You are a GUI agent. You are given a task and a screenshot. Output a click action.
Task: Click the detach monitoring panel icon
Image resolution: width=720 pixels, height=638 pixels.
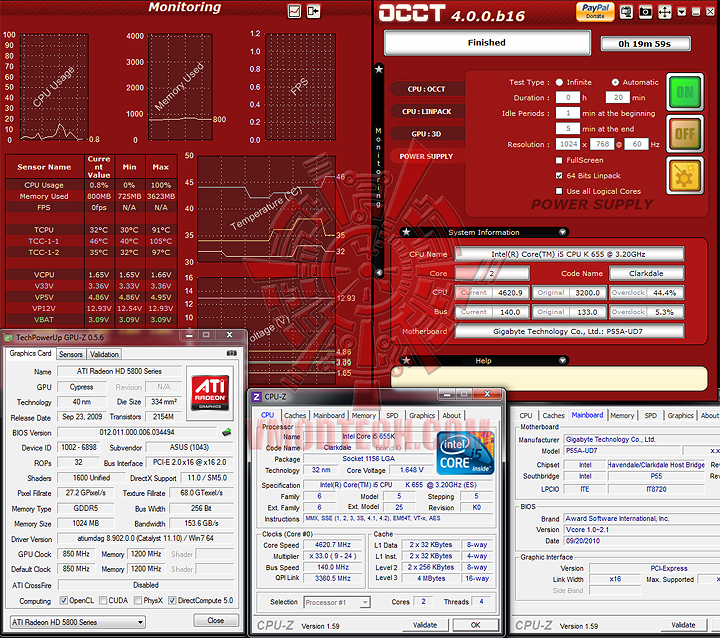(314, 11)
